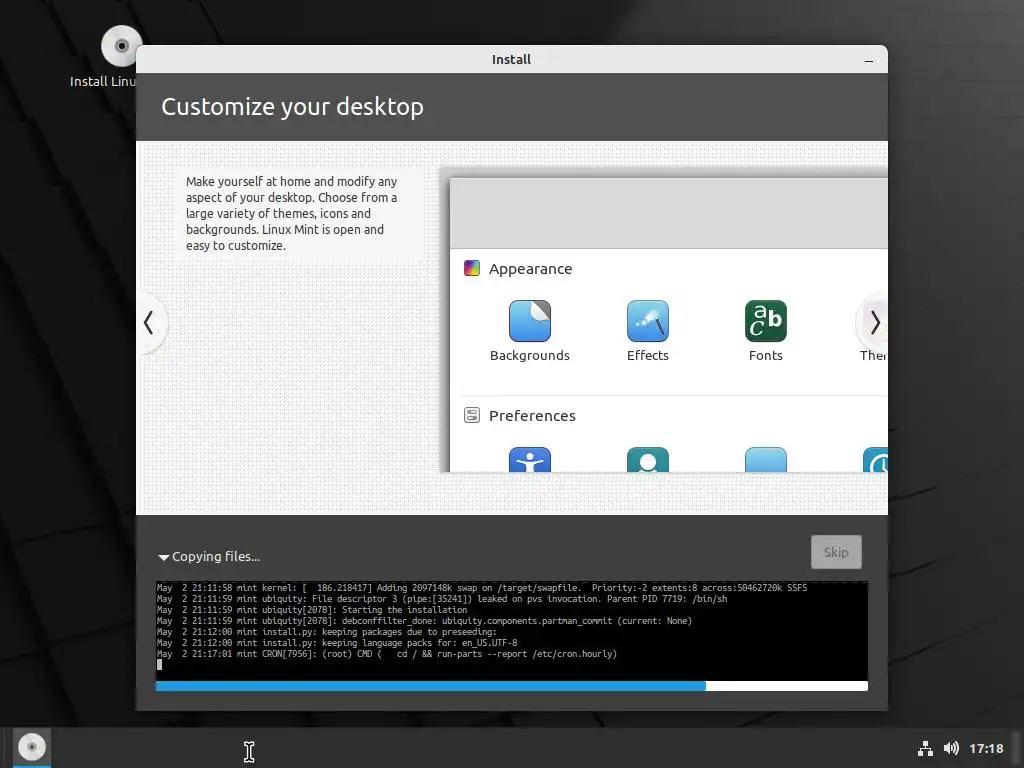The width and height of the screenshot is (1024, 768).
Task: Click the 'Effects' label text
Action: (x=648, y=355)
